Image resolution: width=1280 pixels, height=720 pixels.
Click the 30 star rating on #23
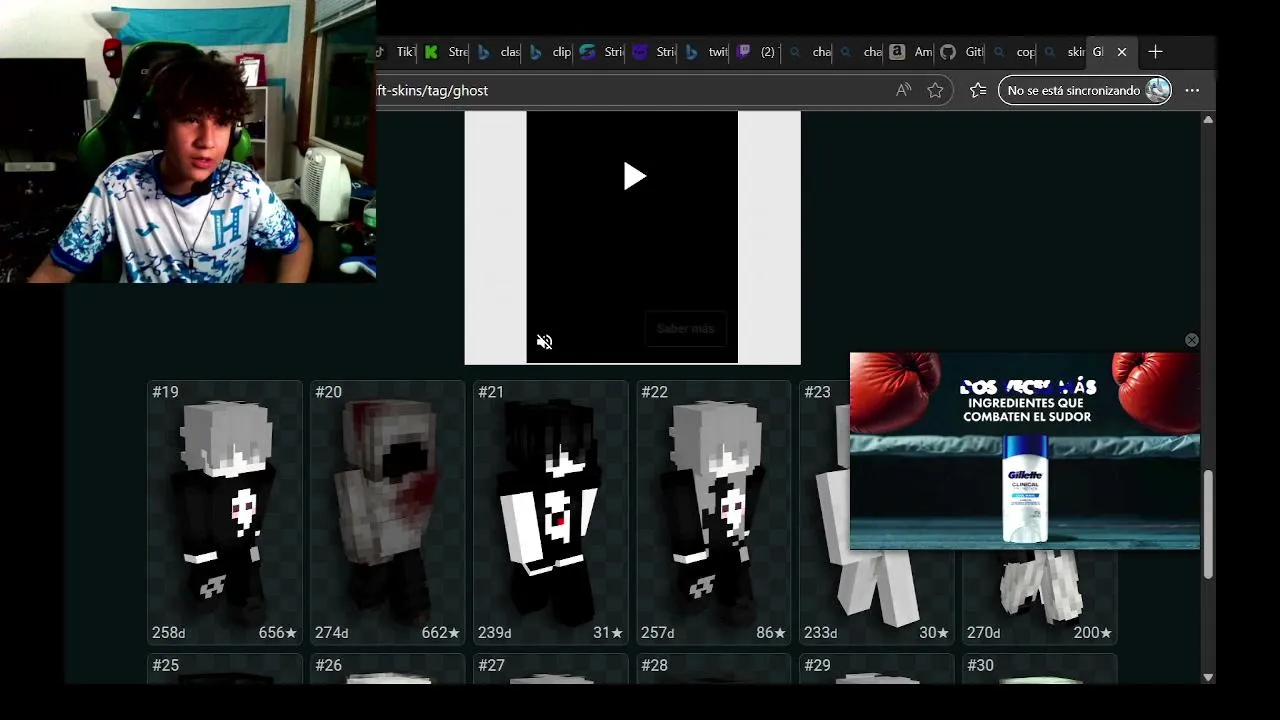(x=933, y=633)
